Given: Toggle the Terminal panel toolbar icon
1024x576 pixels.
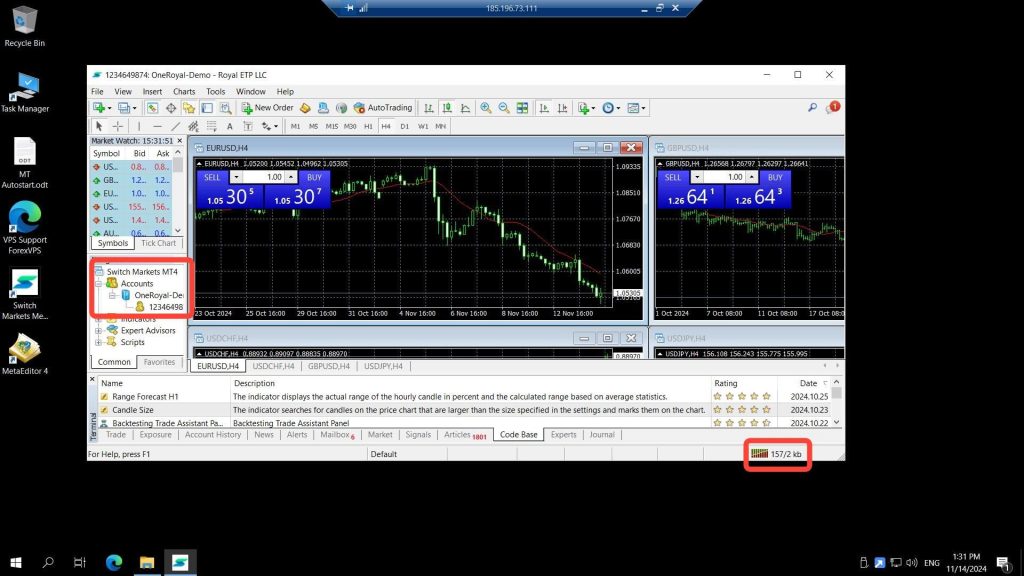Looking at the screenshot, I should click(207, 108).
